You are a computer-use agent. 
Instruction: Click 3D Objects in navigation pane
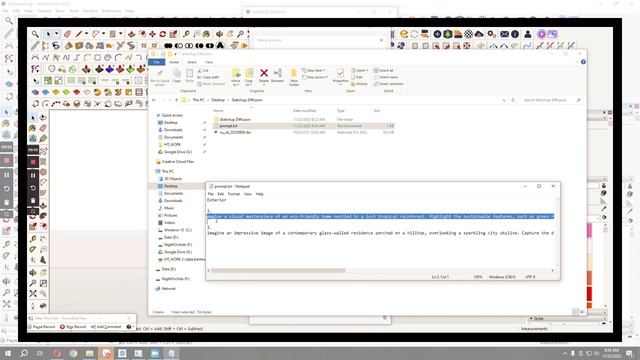coord(173,179)
